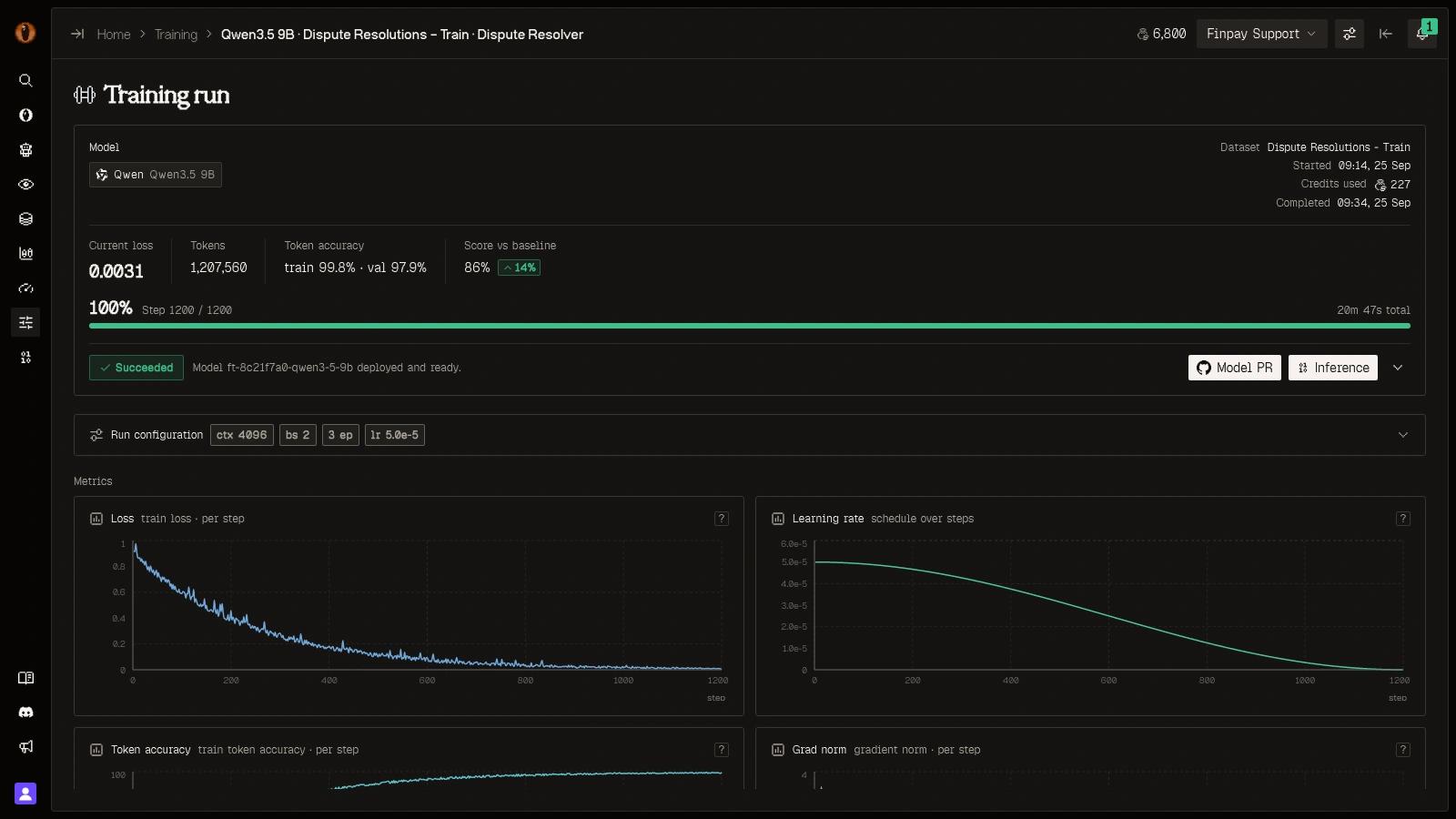Click the green training progress bar
Viewport: 1456px width, 819px height.
(x=750, y=326)
